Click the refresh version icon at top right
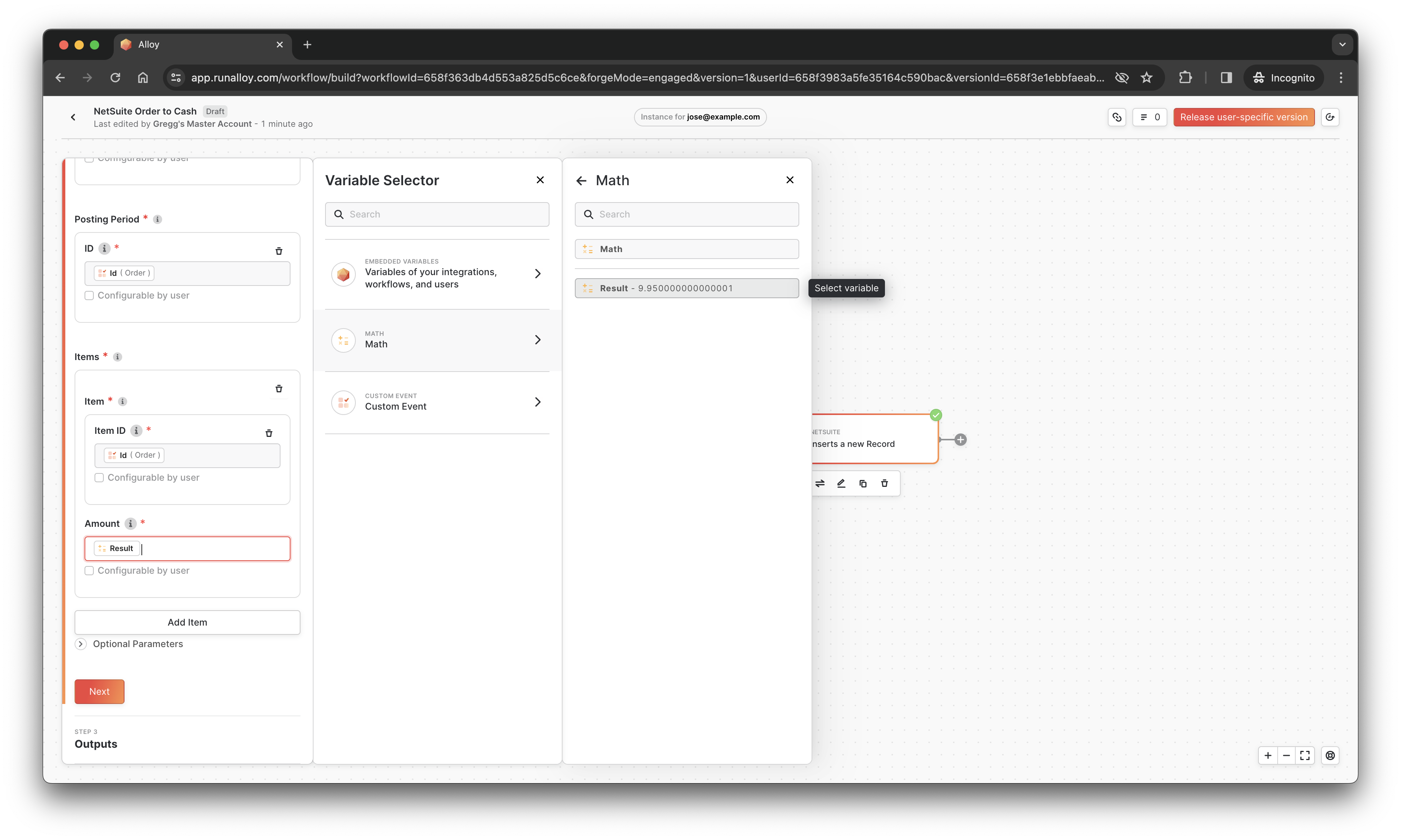Image resolution: width=1401 pixels, height=840 pixels. click(x=1330, y=117)
